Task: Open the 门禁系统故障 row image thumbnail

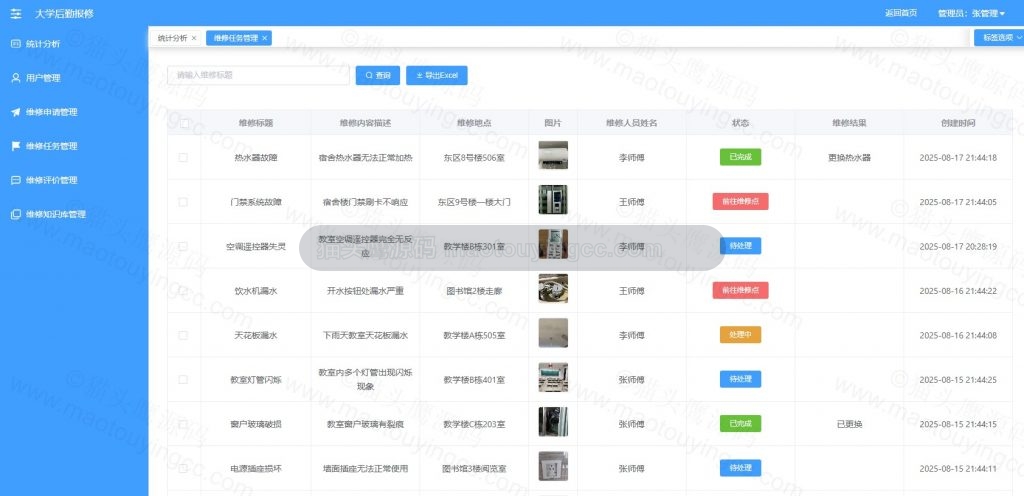Action: click(553, 200)
